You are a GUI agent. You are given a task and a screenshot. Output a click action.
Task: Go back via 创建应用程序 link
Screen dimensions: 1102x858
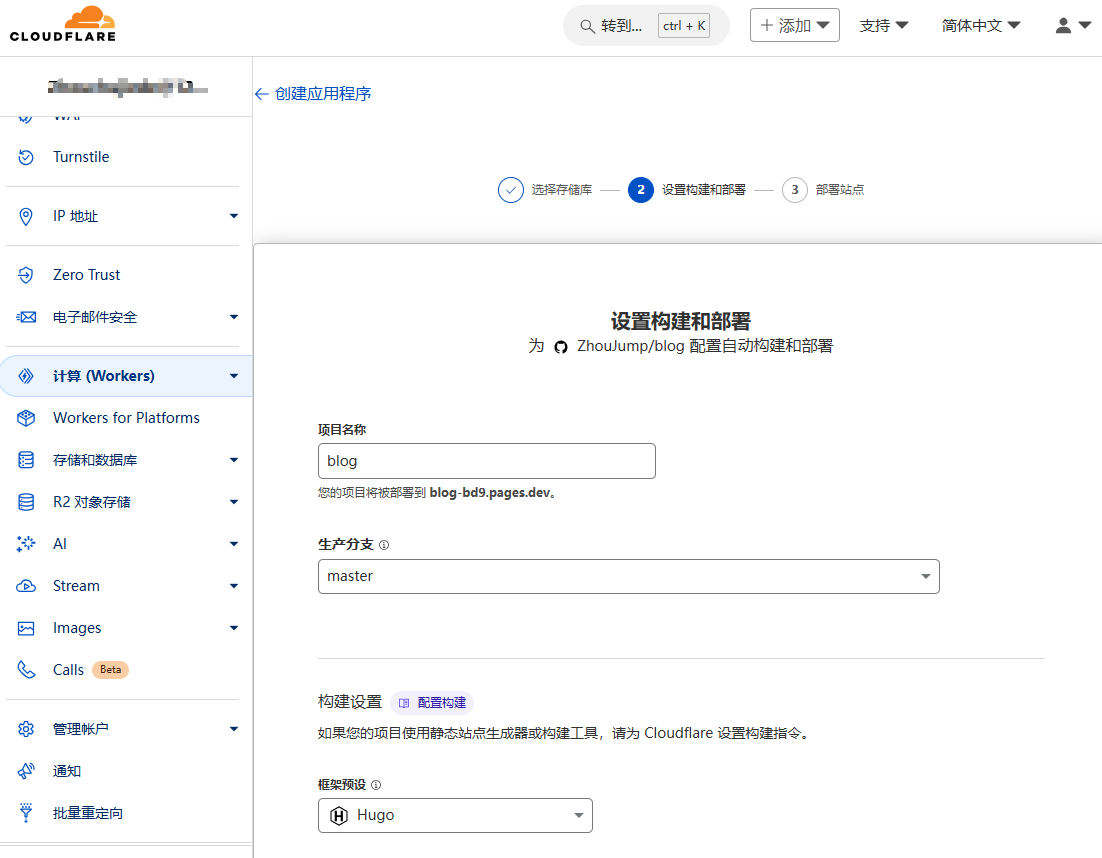[x=313, y=94]
